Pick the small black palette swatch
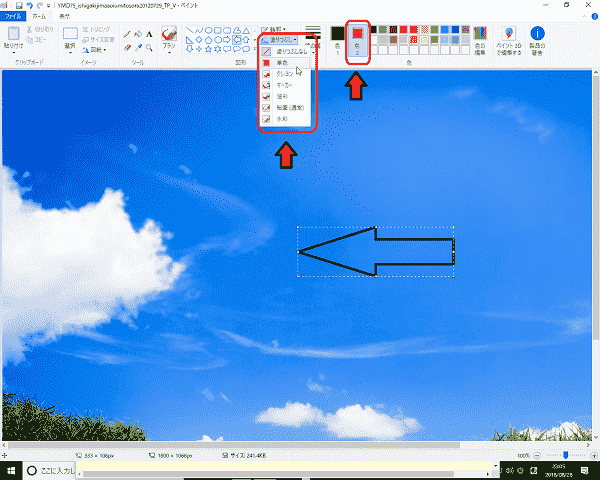 (x=373, y=29)
